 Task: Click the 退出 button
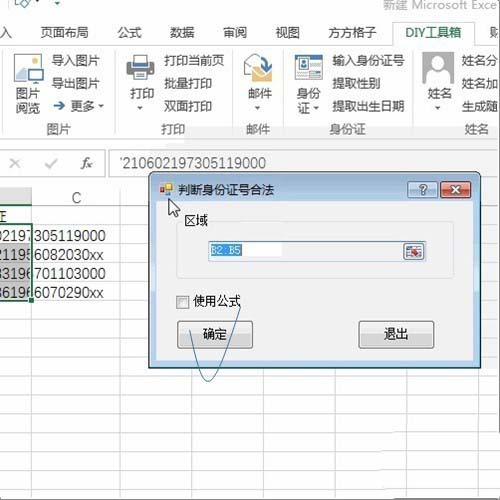pos(396,335)
